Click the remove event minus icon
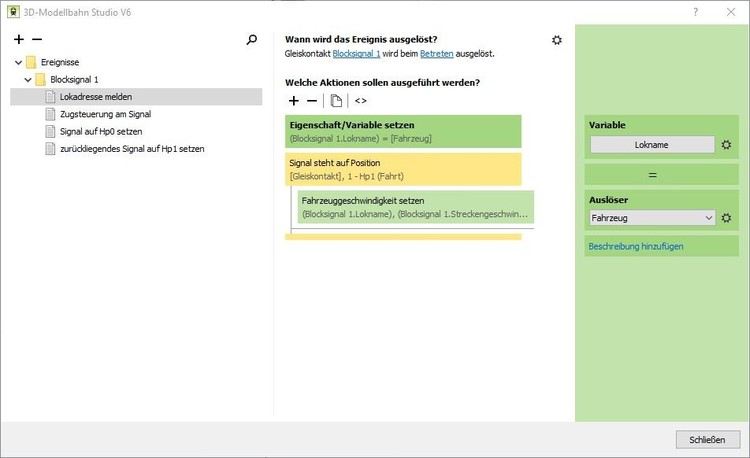Screen dimensions: 750x458 coord(37,40)
